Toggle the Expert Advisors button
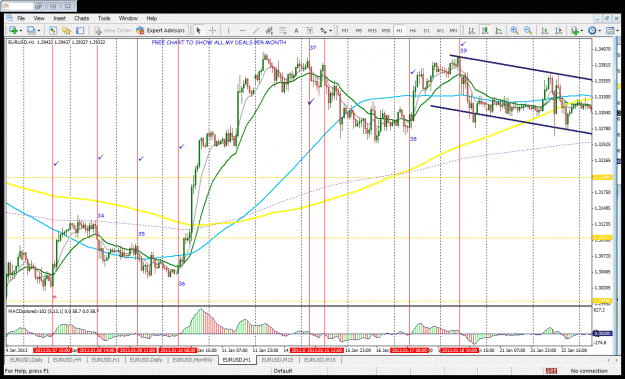Screen dimensions: 625x379 point(161,30)
